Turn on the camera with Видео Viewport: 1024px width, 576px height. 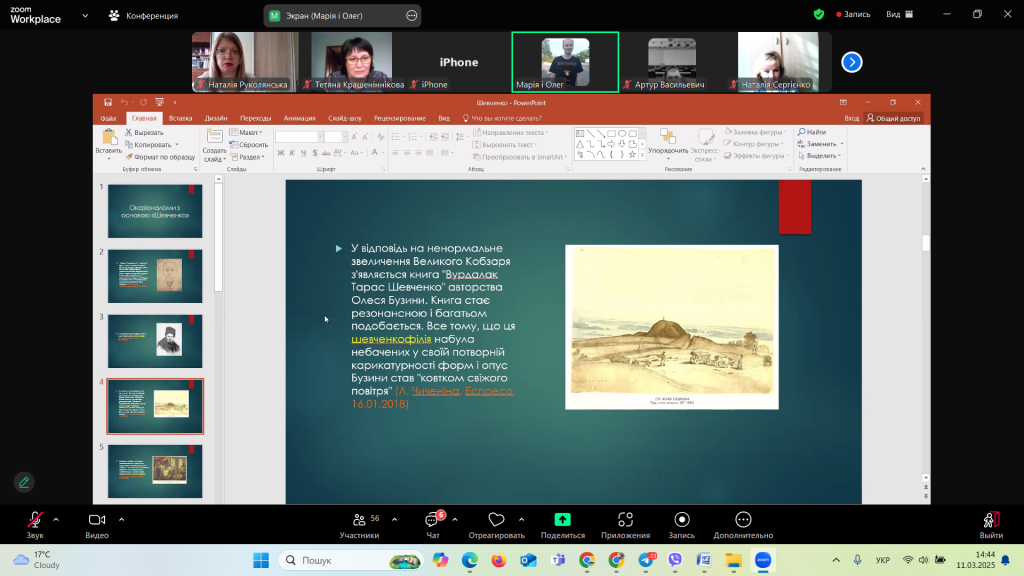point(97,520)
